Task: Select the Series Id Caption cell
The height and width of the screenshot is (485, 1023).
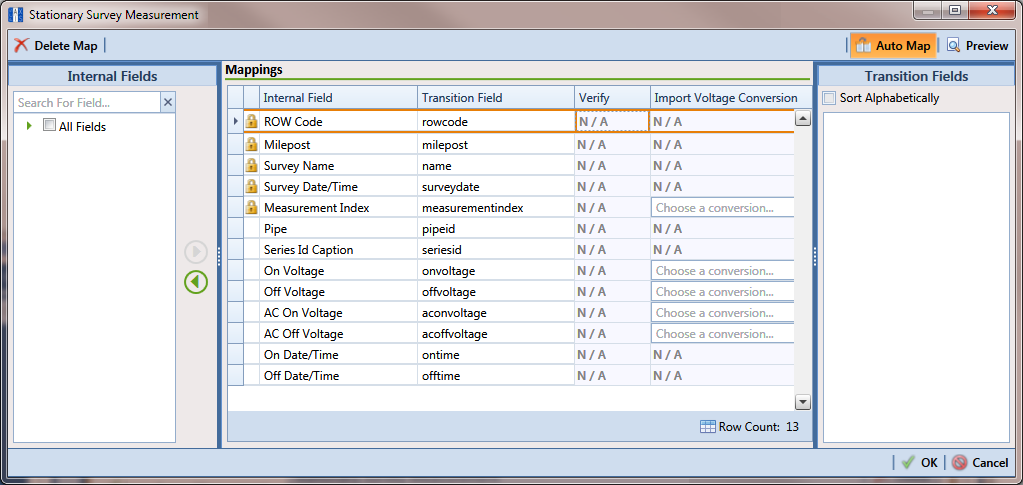Action: pos(338,249)
